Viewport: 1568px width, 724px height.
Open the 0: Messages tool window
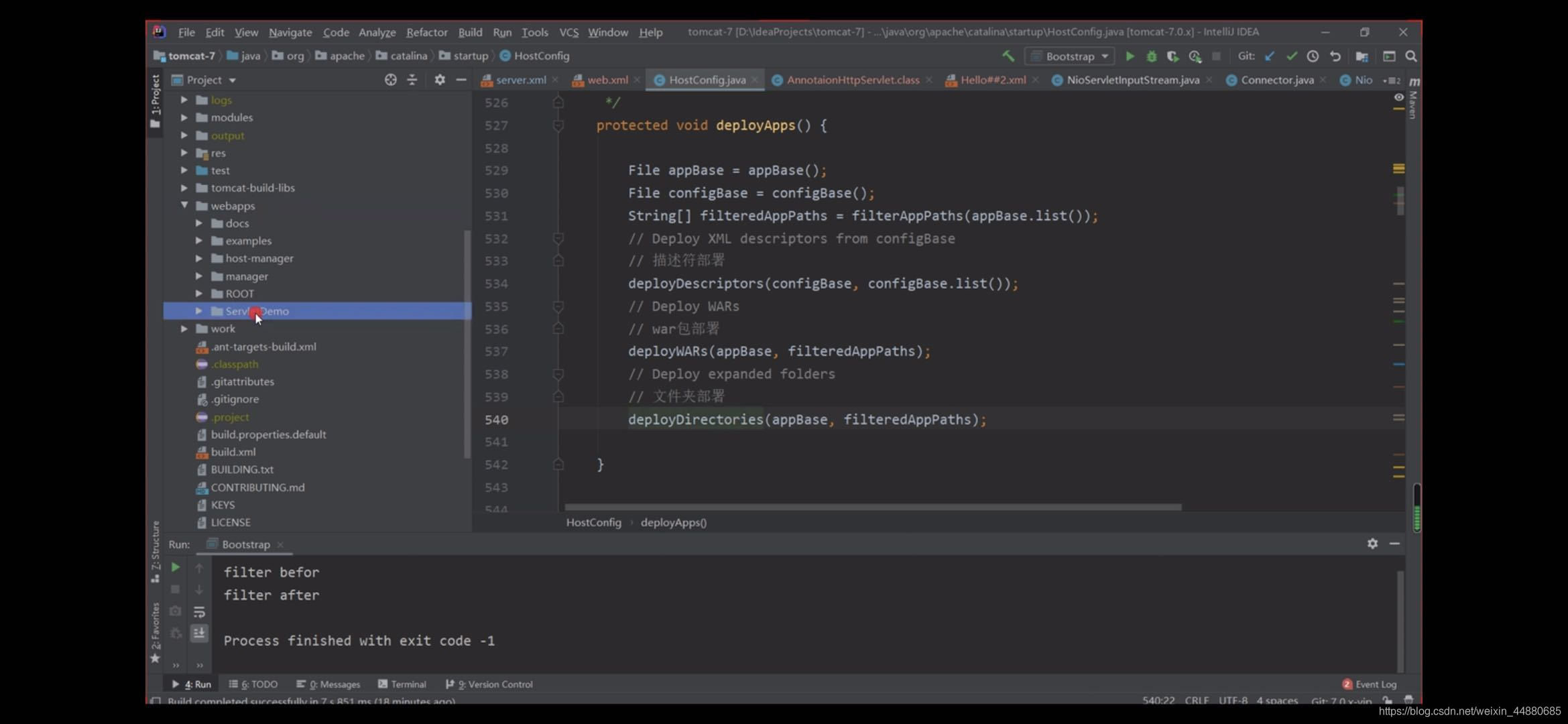point(328,684)
